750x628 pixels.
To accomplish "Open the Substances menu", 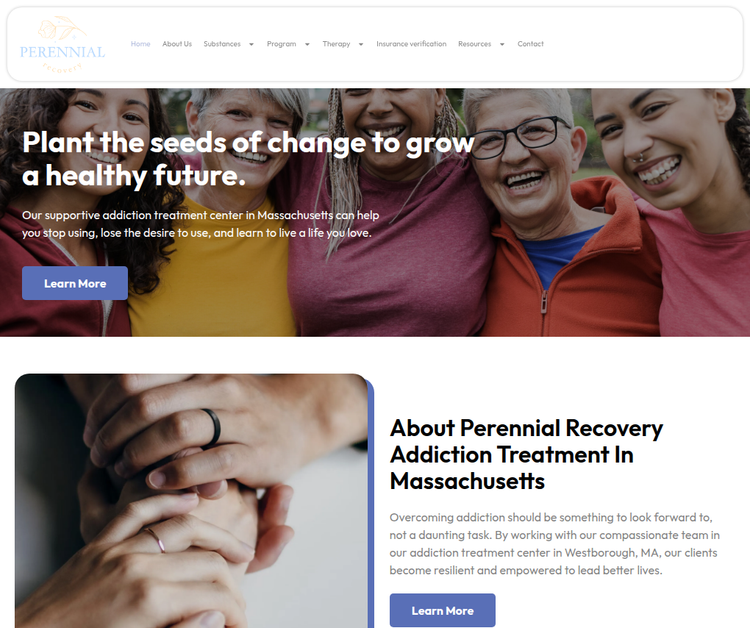I will coord(222,44).
